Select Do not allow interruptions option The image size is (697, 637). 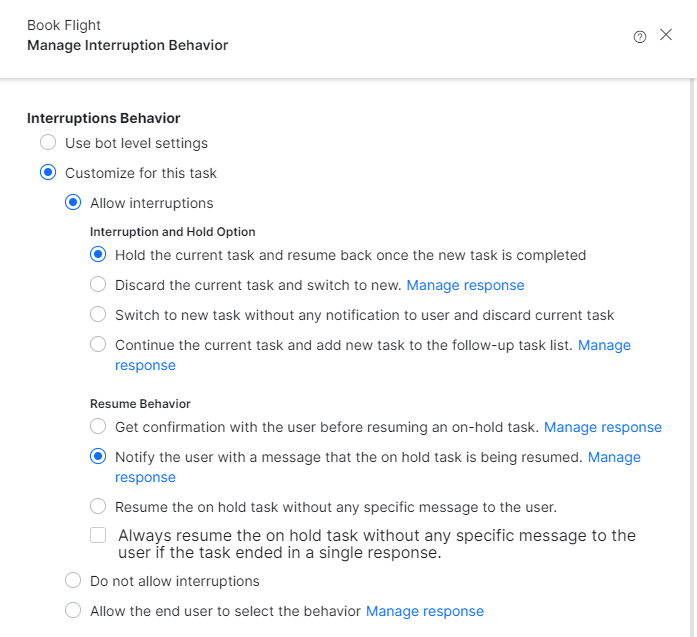pos(73,581)
